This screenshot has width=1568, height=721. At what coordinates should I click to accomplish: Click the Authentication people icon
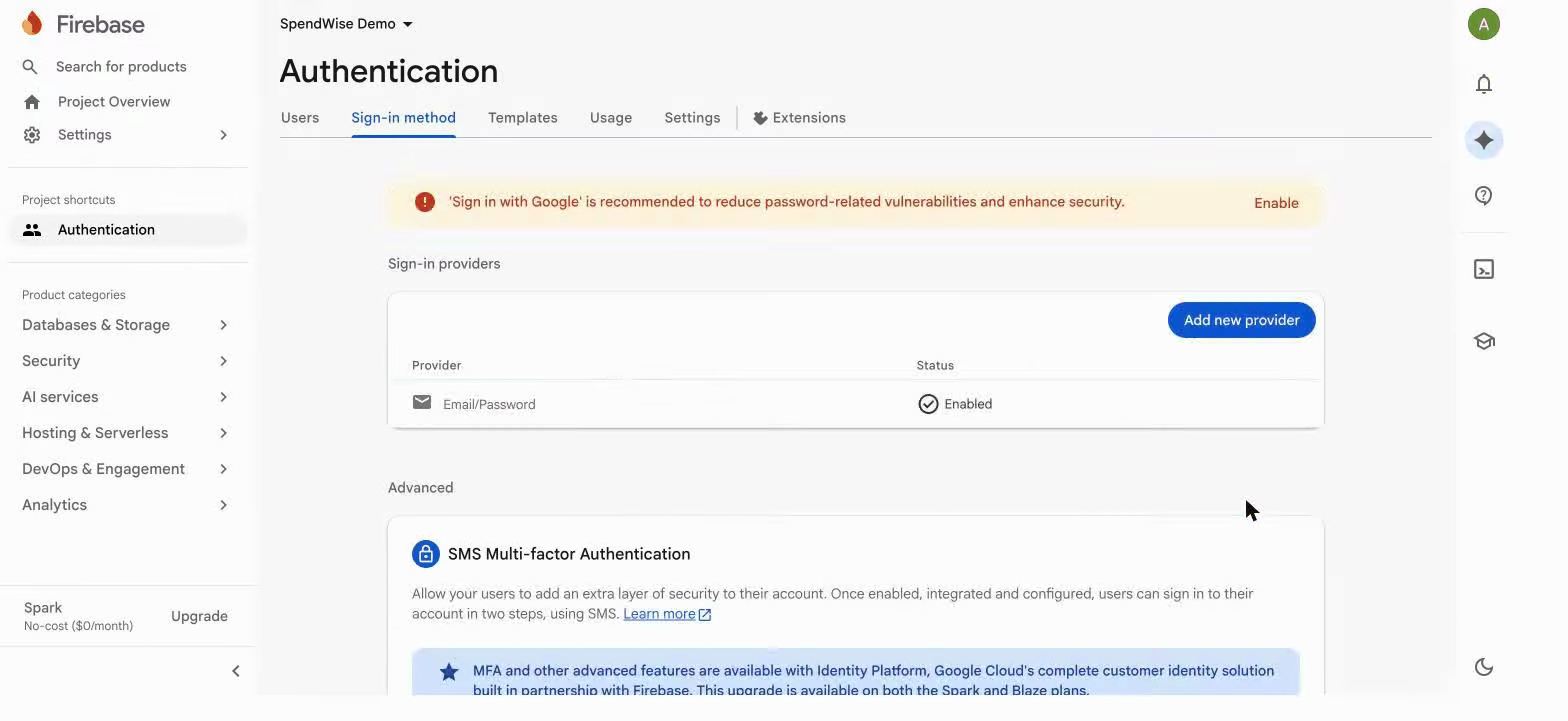tap(32, 230)
